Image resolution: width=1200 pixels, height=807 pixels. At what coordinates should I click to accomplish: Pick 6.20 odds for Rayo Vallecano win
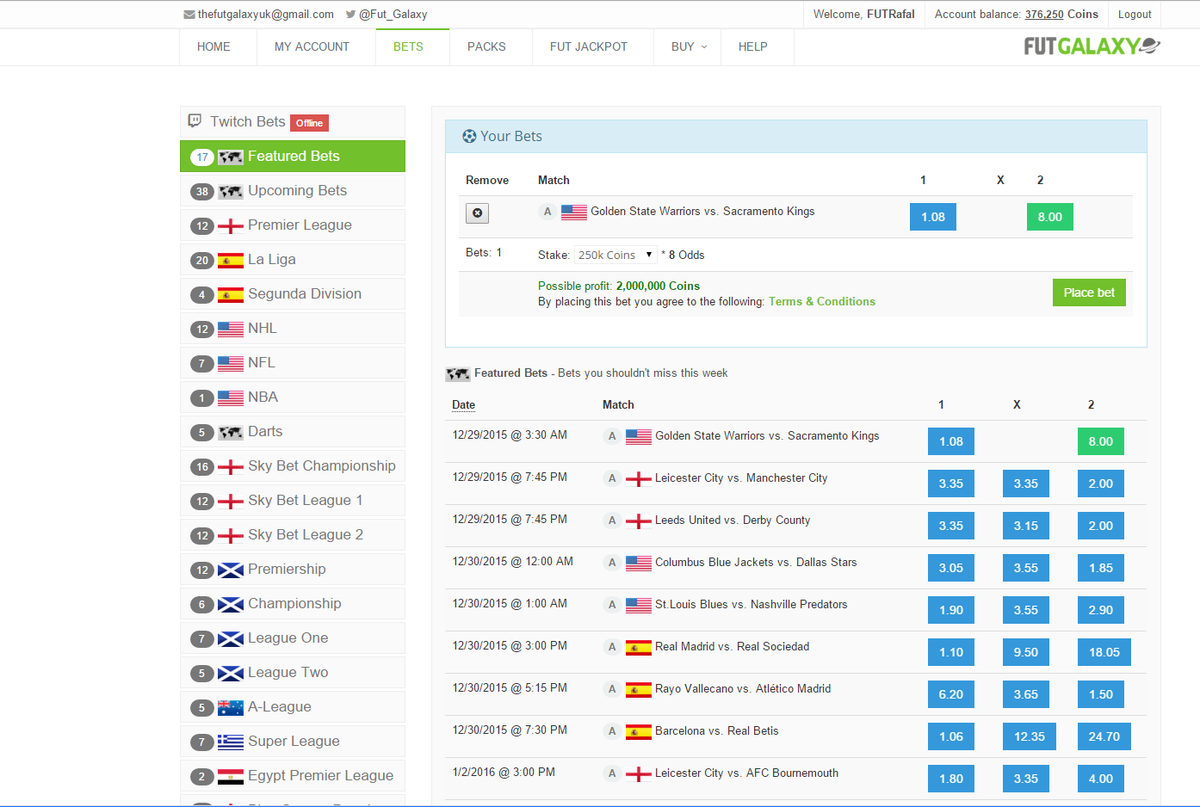click(x=951, y=694)
